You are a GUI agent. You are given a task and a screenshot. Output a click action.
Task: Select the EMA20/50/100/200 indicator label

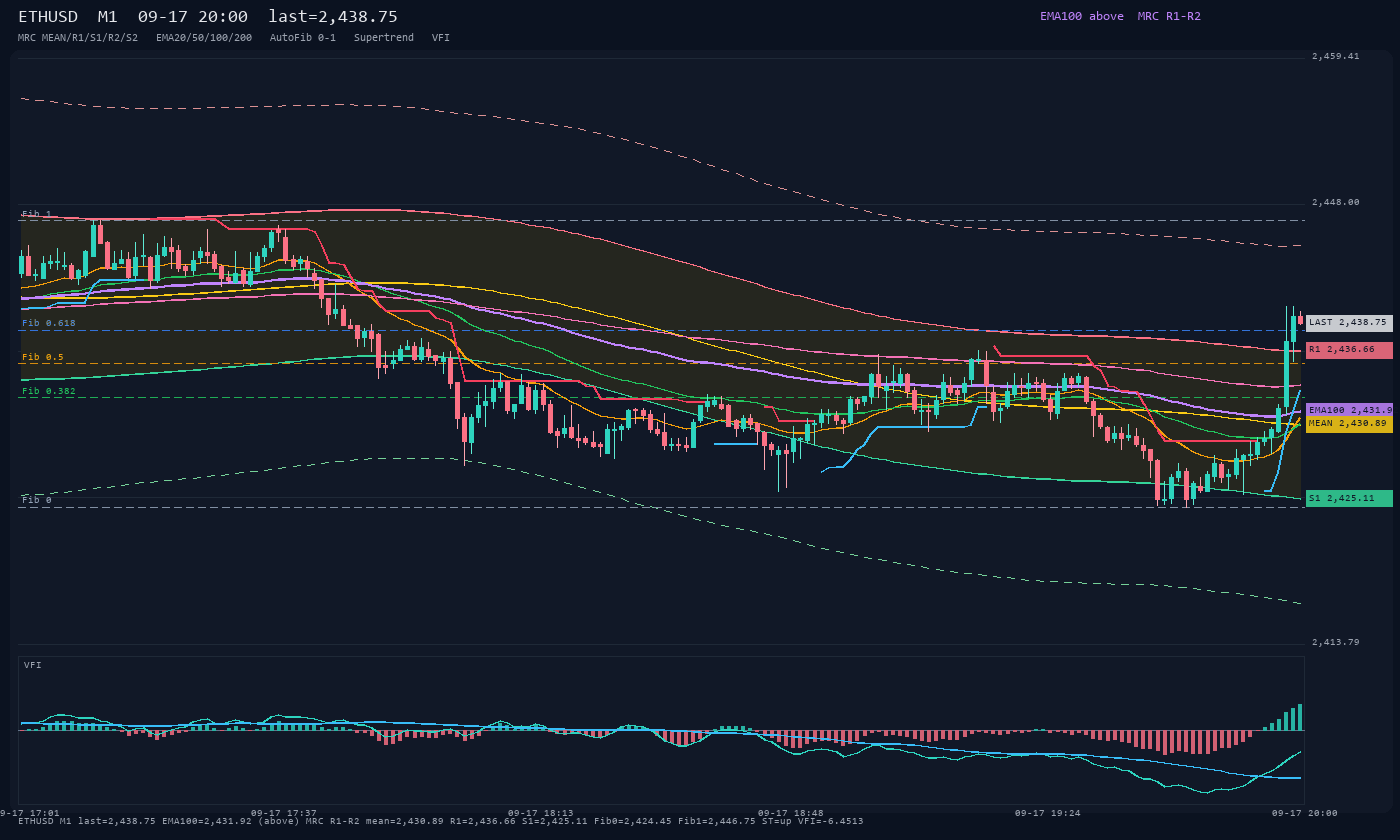[x=204, y=38]
